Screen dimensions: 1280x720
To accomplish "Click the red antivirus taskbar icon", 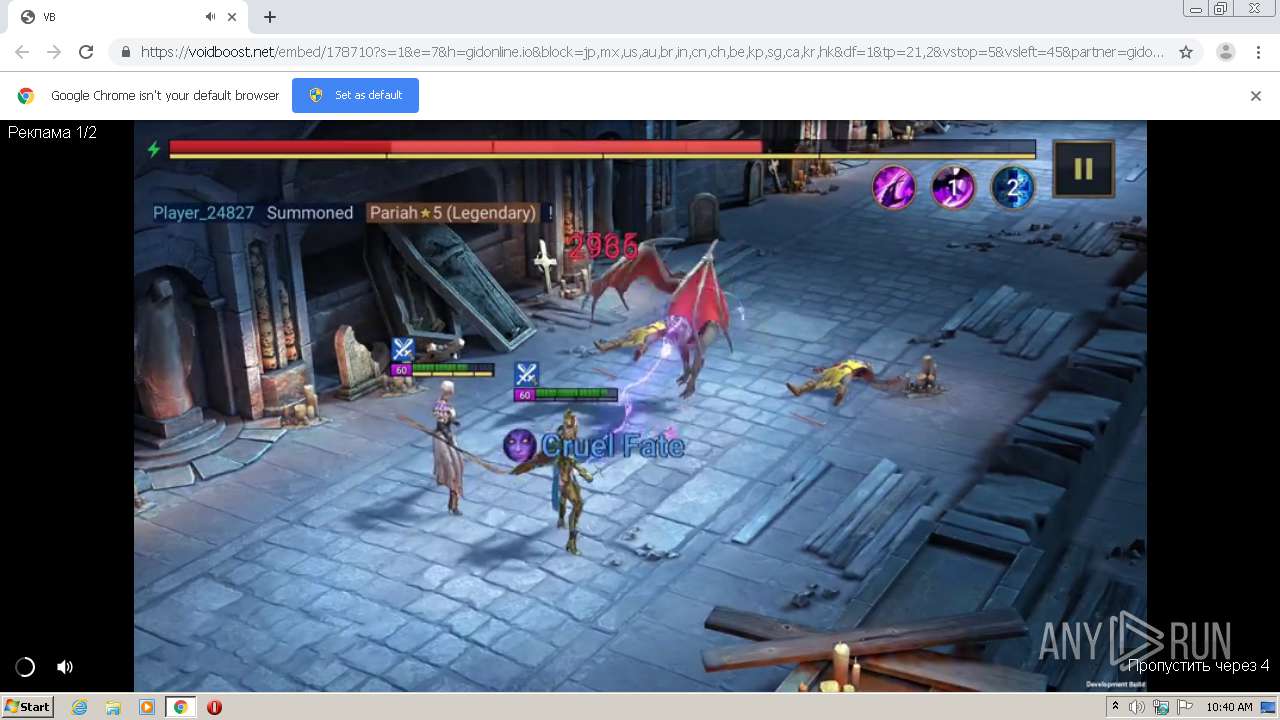I will (x=214, y=707).
